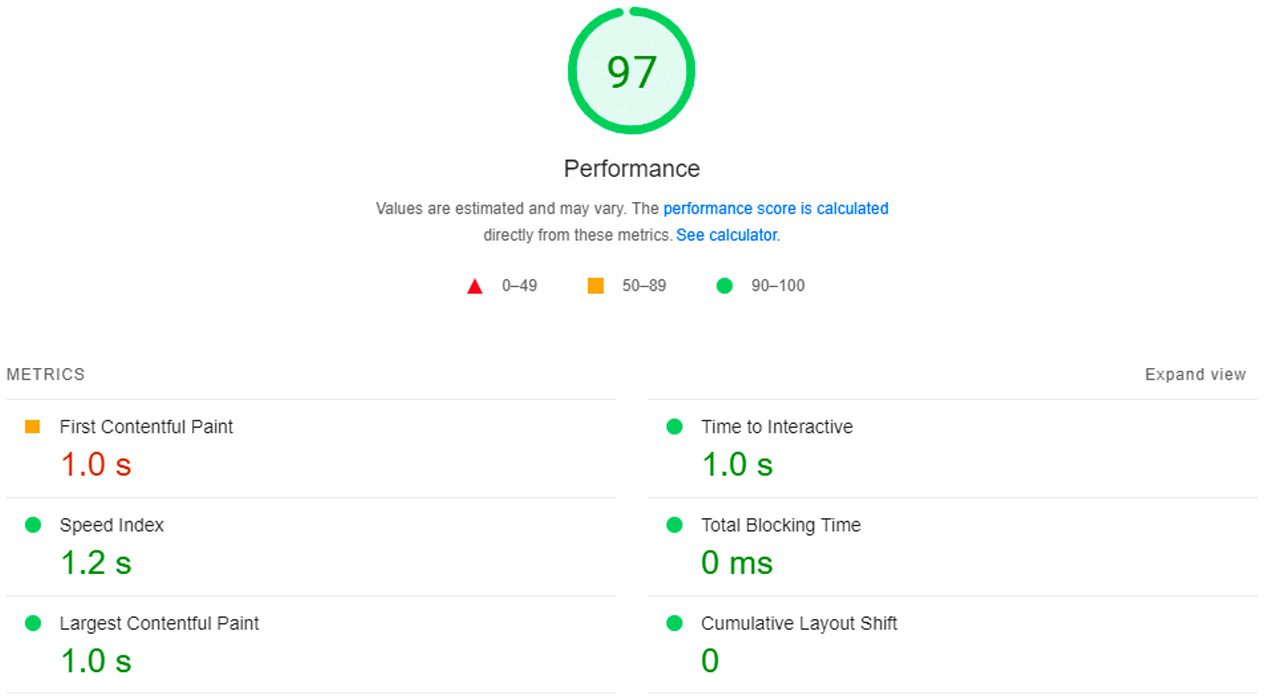Click the Cumulative Layout Shift metric label
The height and width of the screenshot is (699, 1267).
(799, 623)
